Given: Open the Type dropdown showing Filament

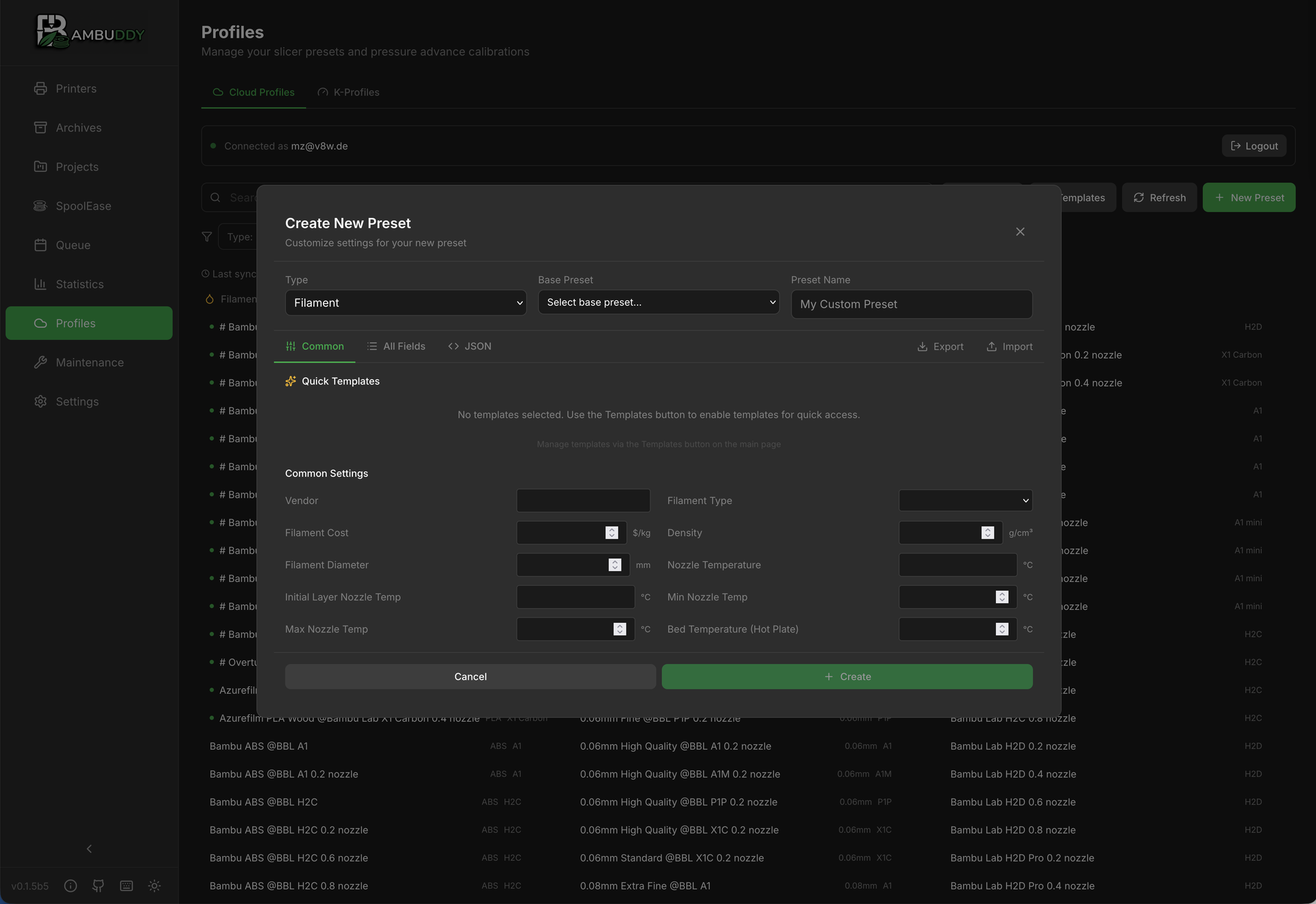Looking at the screenshot, I should 405,302.
